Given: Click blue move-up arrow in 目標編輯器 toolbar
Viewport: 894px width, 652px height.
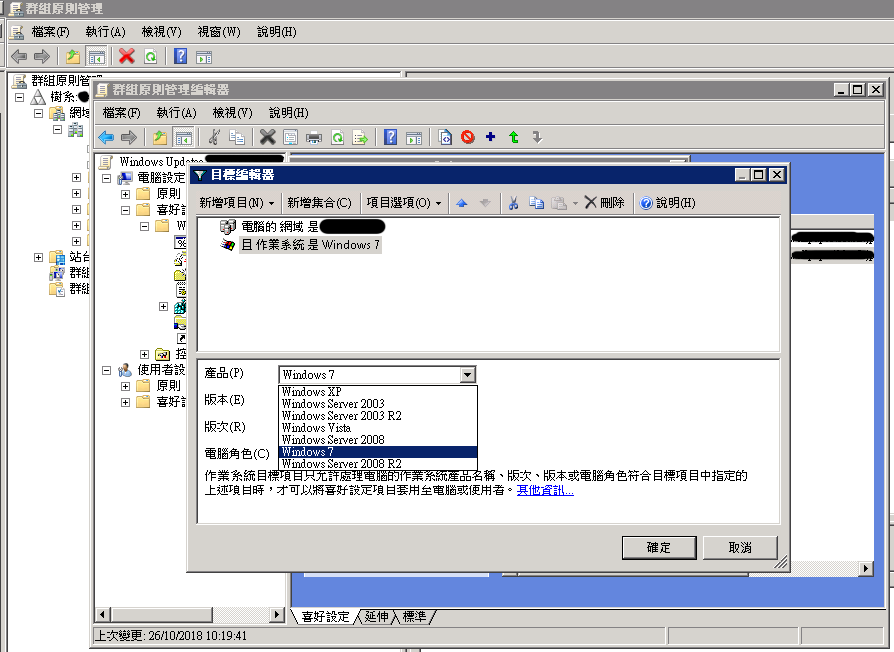Looking at the screenshot, I should pos(462,203).
